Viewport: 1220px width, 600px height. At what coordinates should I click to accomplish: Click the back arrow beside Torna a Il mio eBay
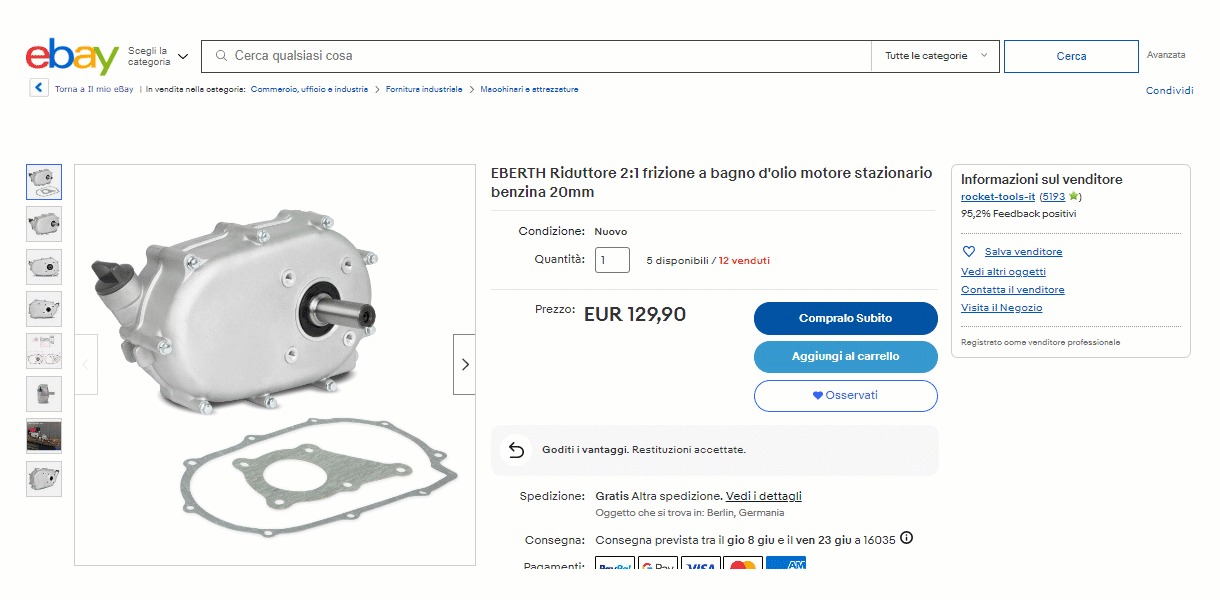pos(39,88)
